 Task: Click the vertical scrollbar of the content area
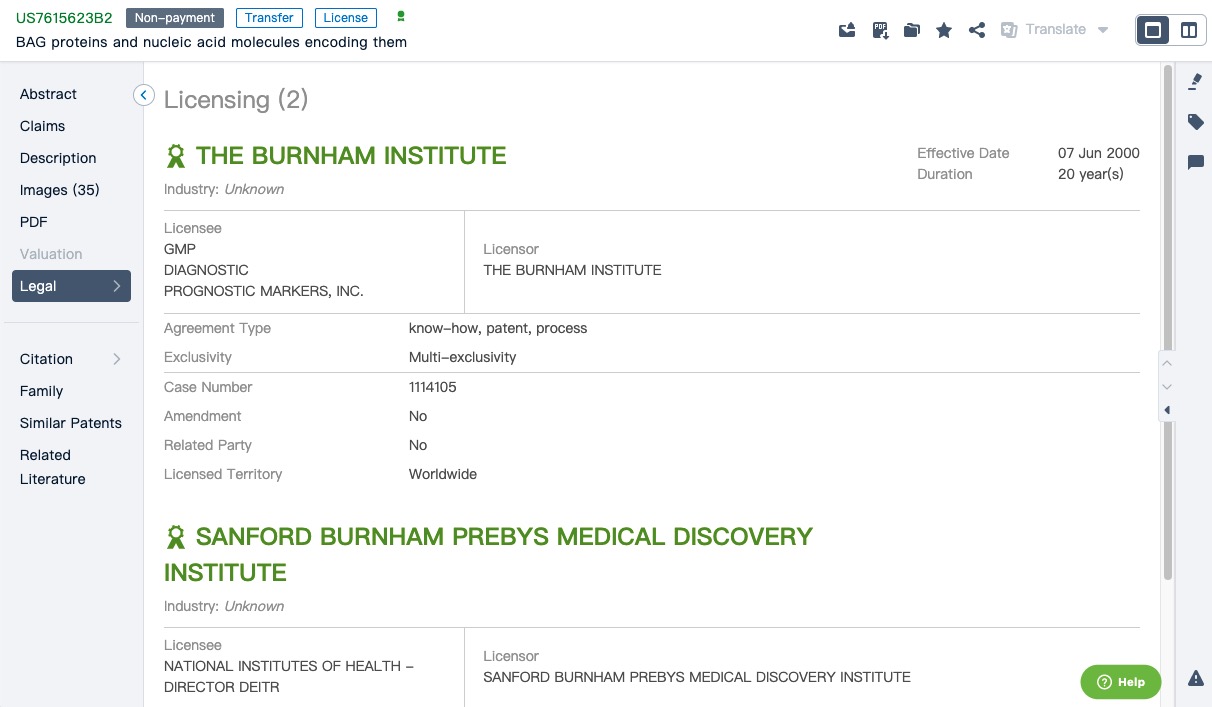tap(1167, 320)
